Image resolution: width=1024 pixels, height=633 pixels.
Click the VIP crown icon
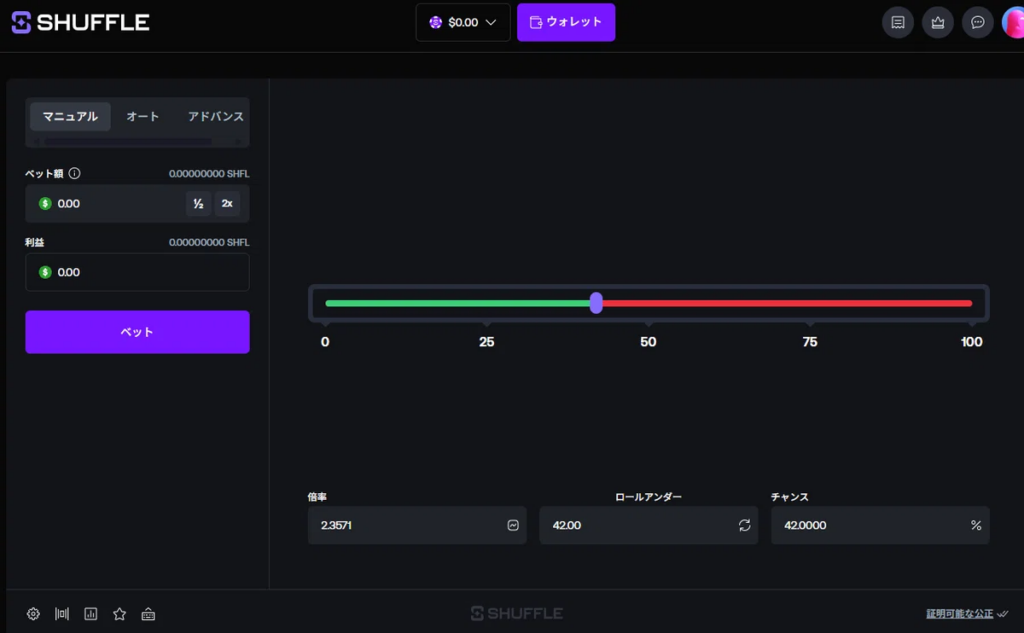pyautogui.click(x=937, y=22)
